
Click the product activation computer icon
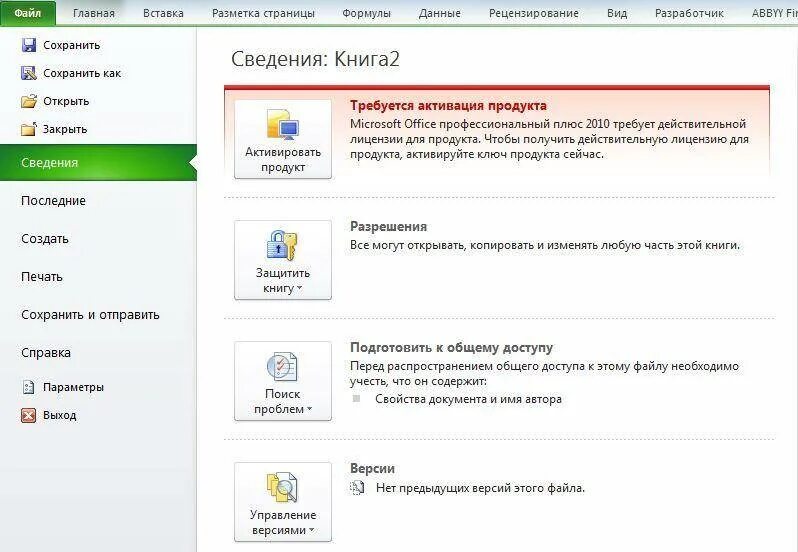(283, 125)
